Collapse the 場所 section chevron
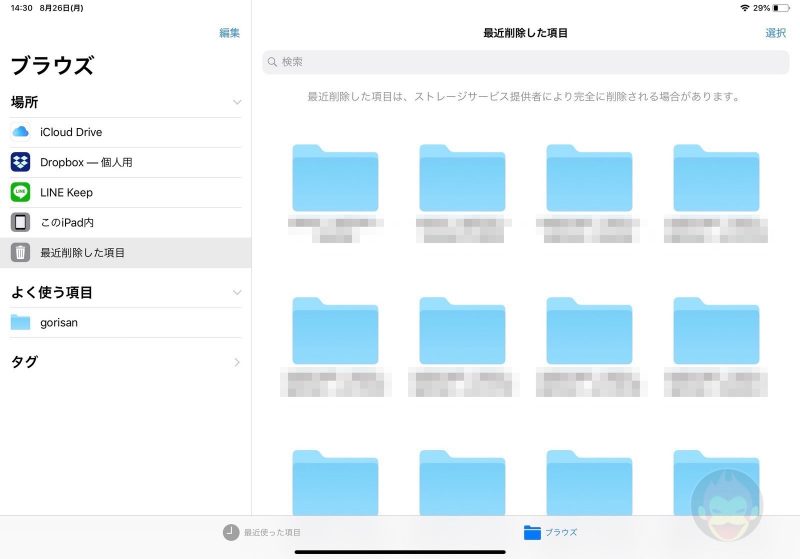The image size is (800, 559). (x=237, y=102)
